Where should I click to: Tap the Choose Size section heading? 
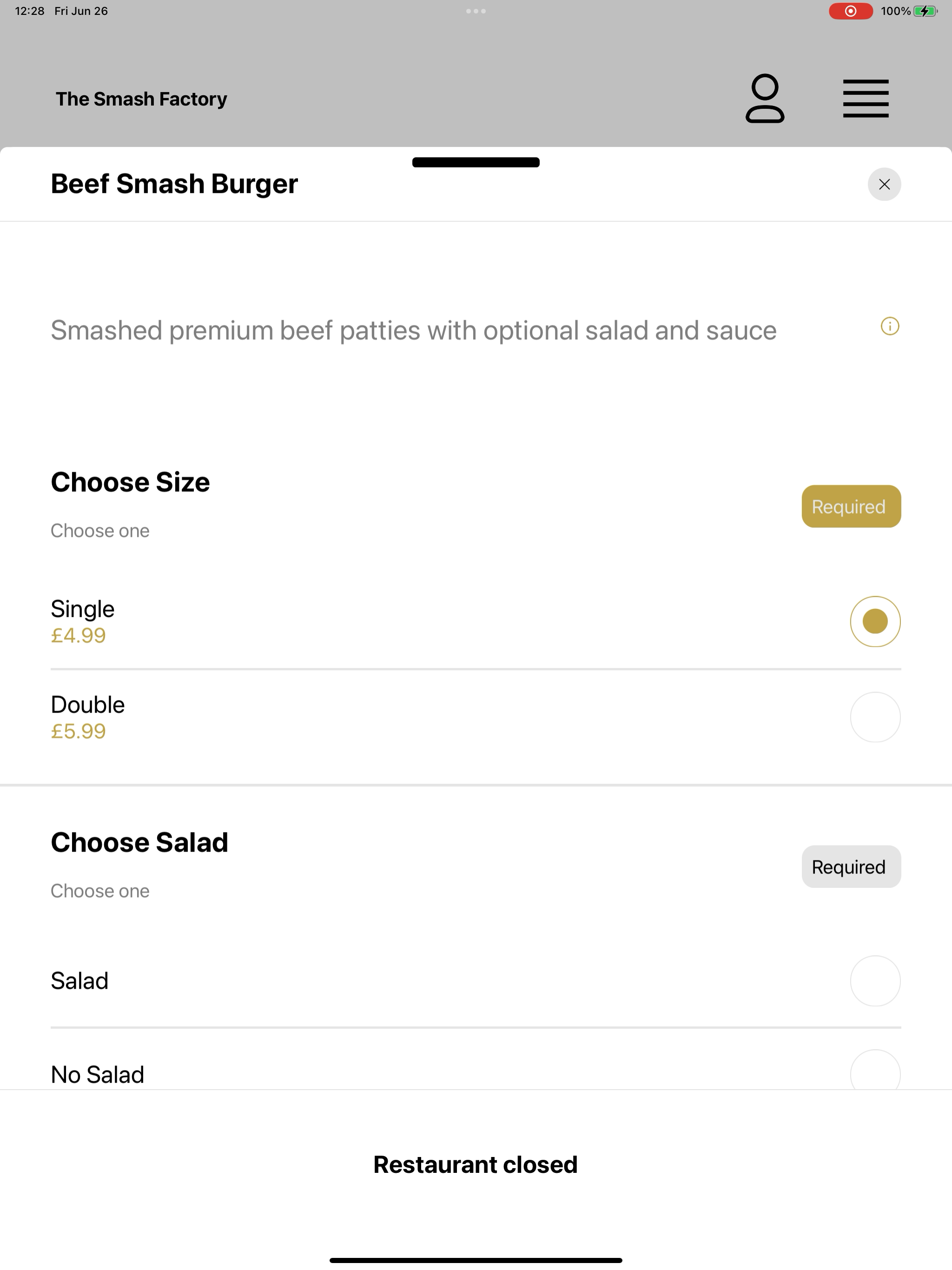point(130,482)
